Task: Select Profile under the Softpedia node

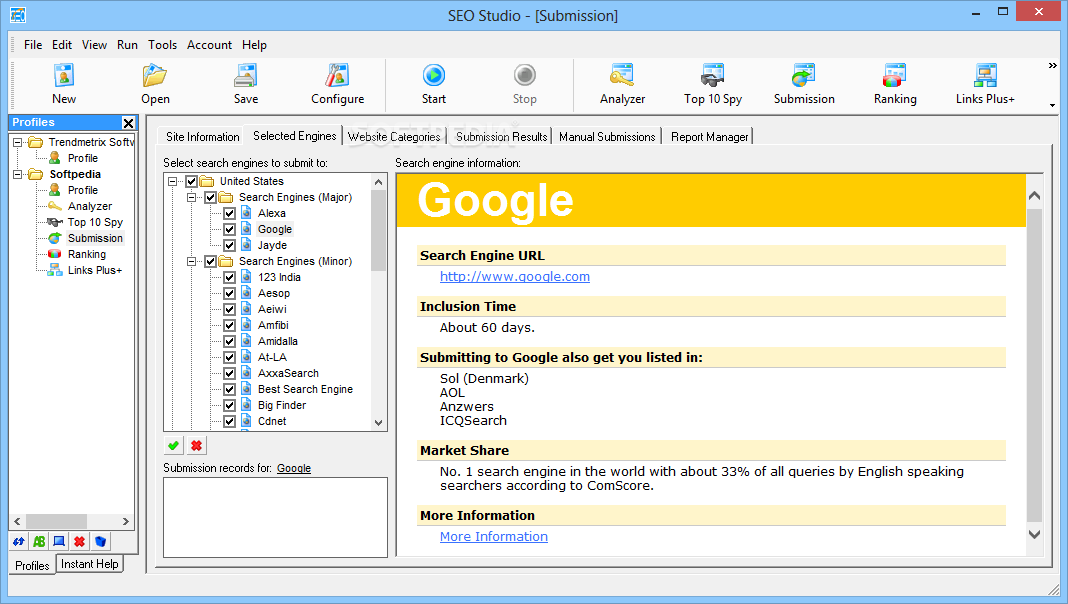Action: pos(82,190)
